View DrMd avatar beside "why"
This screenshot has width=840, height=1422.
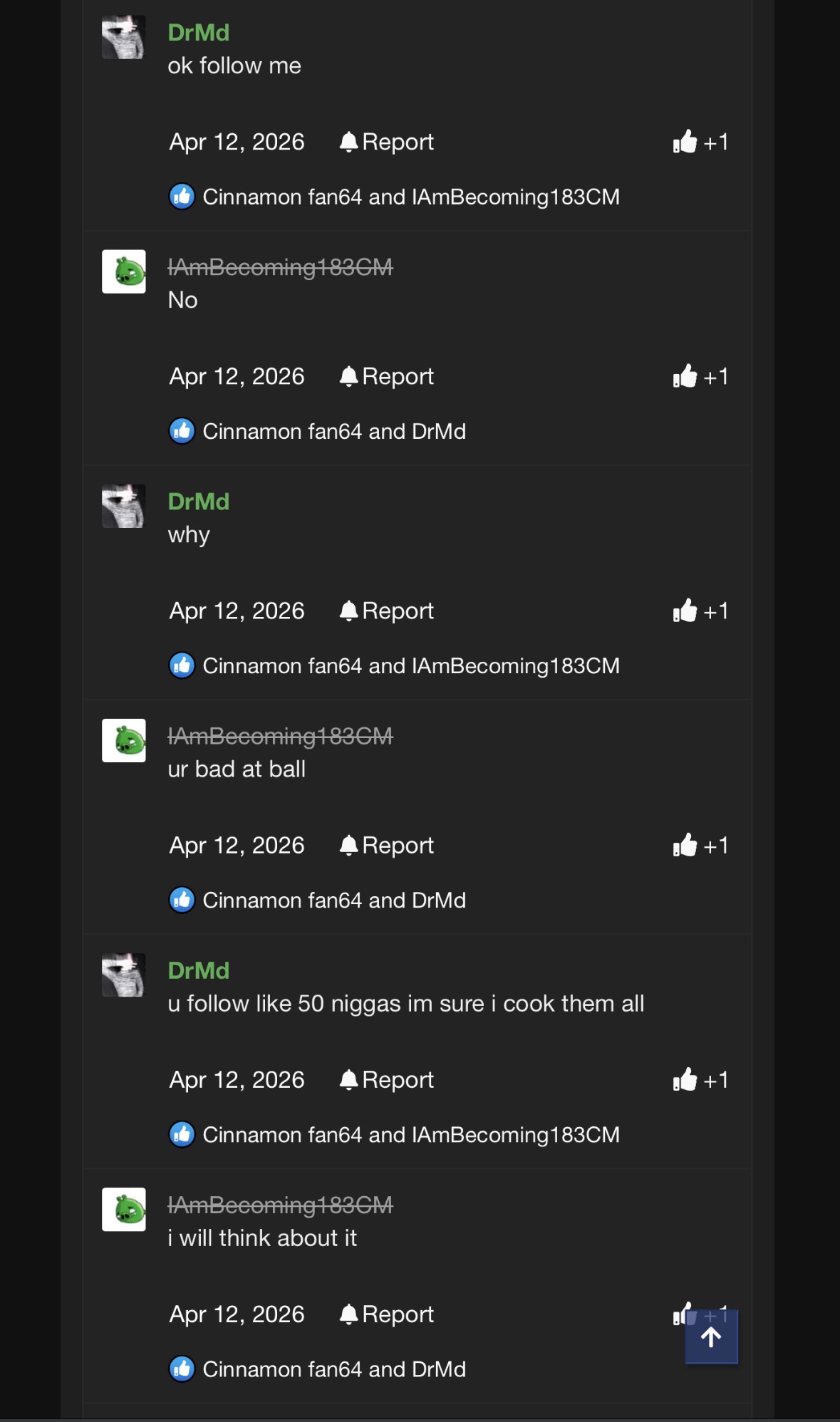(123, 506)
